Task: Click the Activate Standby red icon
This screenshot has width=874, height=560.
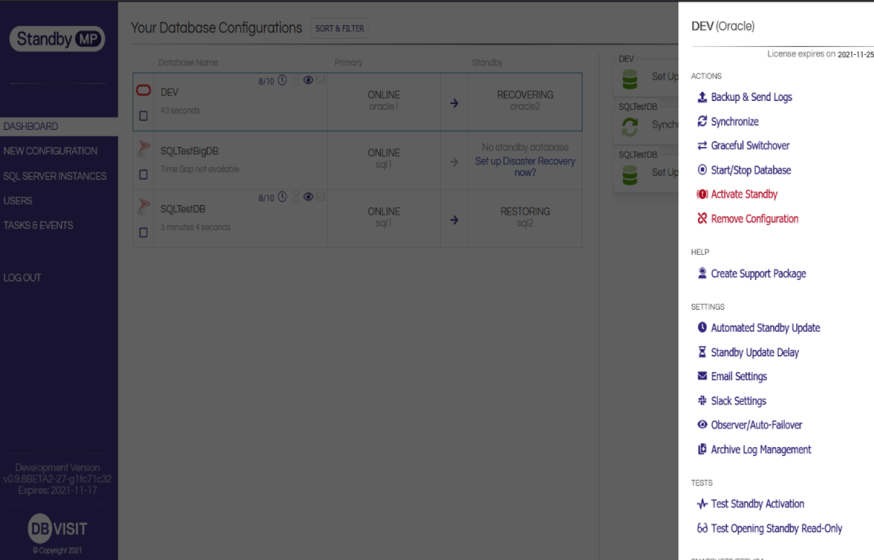Action: tap(702, 194)
